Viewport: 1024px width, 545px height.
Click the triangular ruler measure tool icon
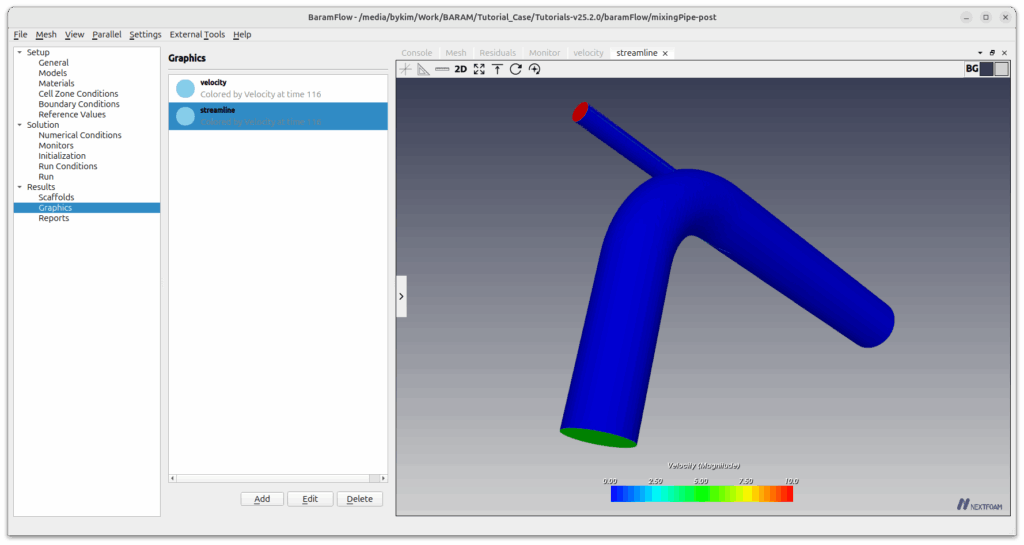[x=424, y=69]
